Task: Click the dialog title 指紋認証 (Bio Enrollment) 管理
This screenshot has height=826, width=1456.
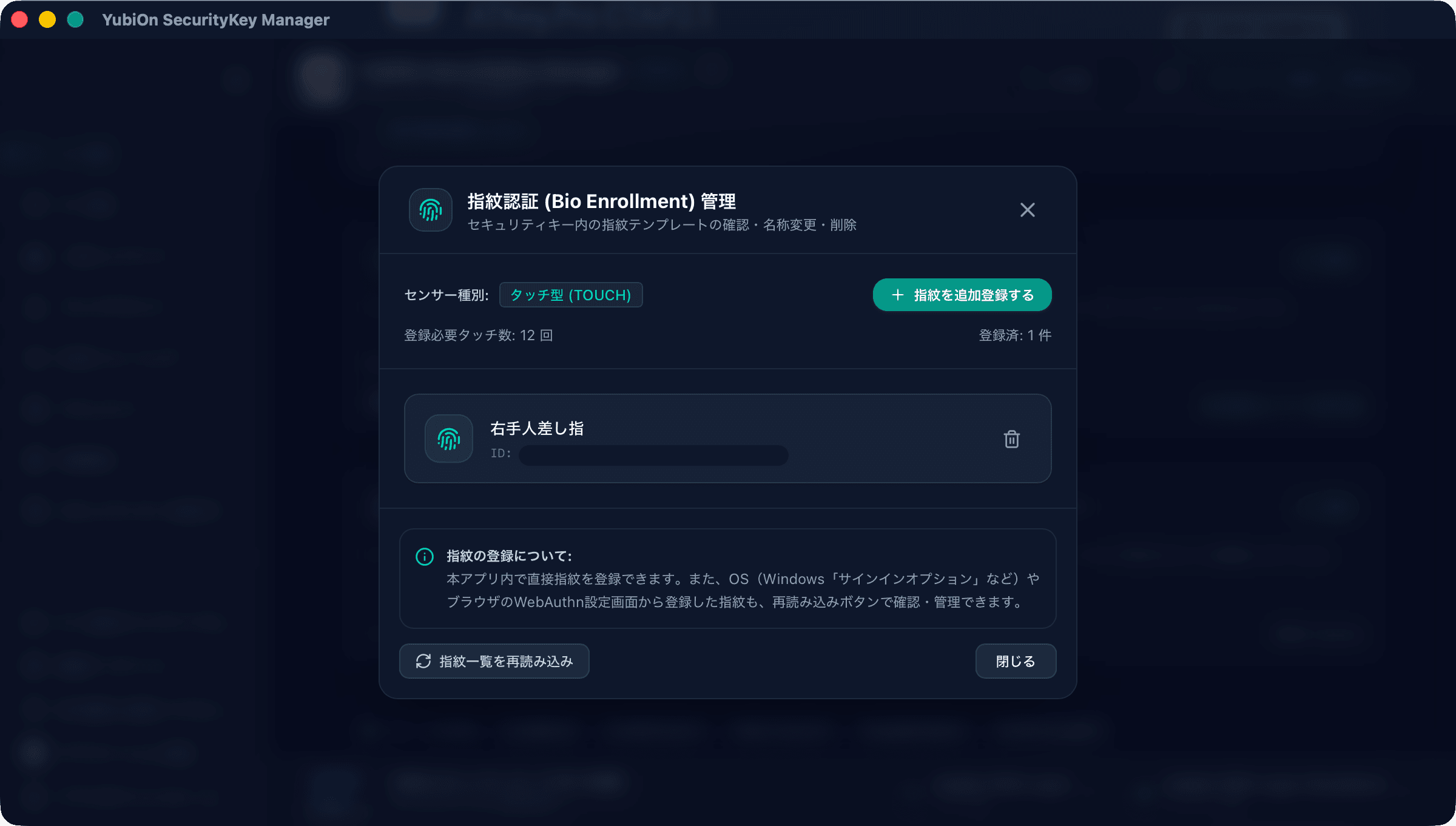Action: click(601, 201)
